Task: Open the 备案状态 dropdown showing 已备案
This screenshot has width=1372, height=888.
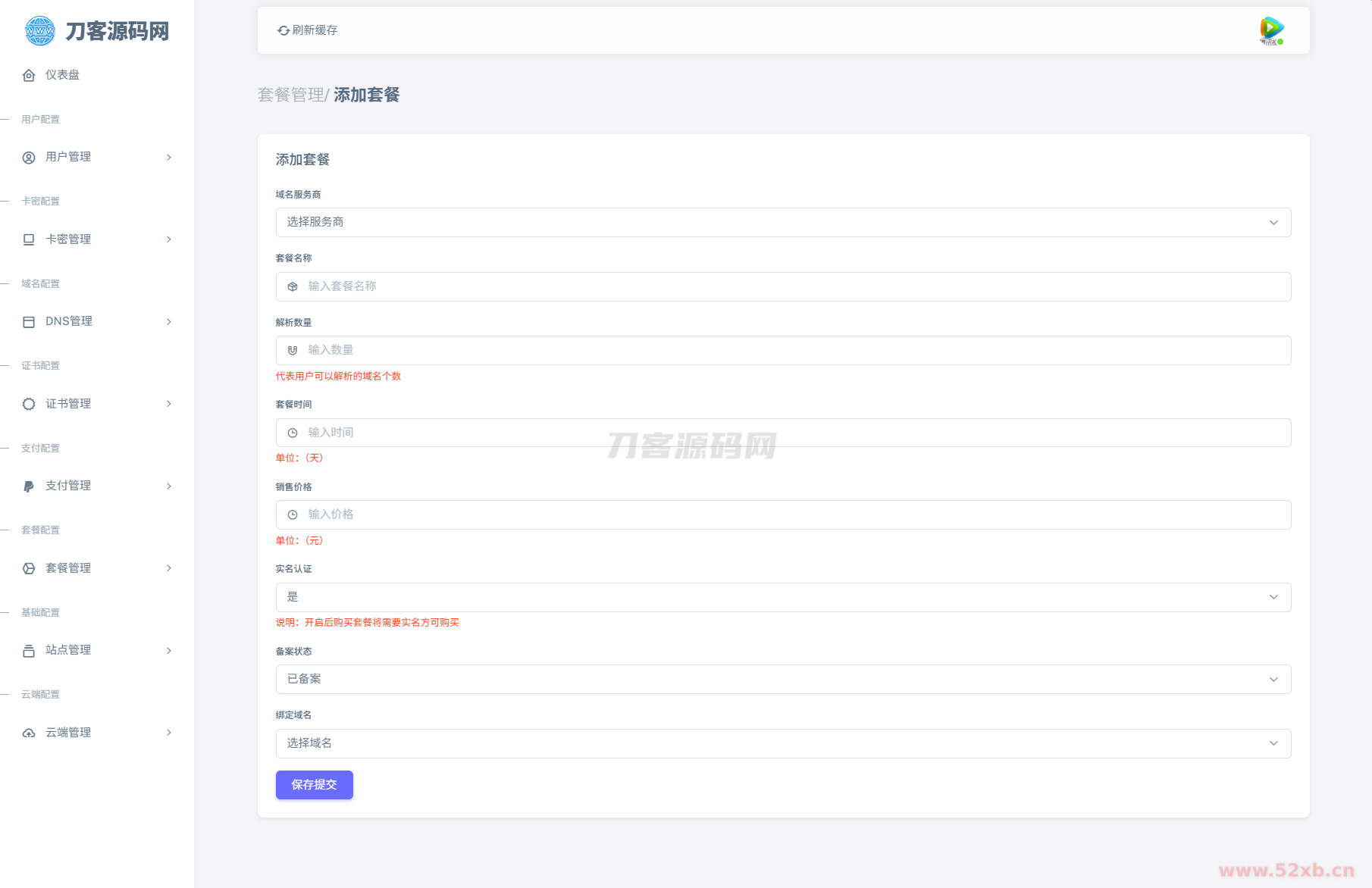Action: [x=782, y=680]
